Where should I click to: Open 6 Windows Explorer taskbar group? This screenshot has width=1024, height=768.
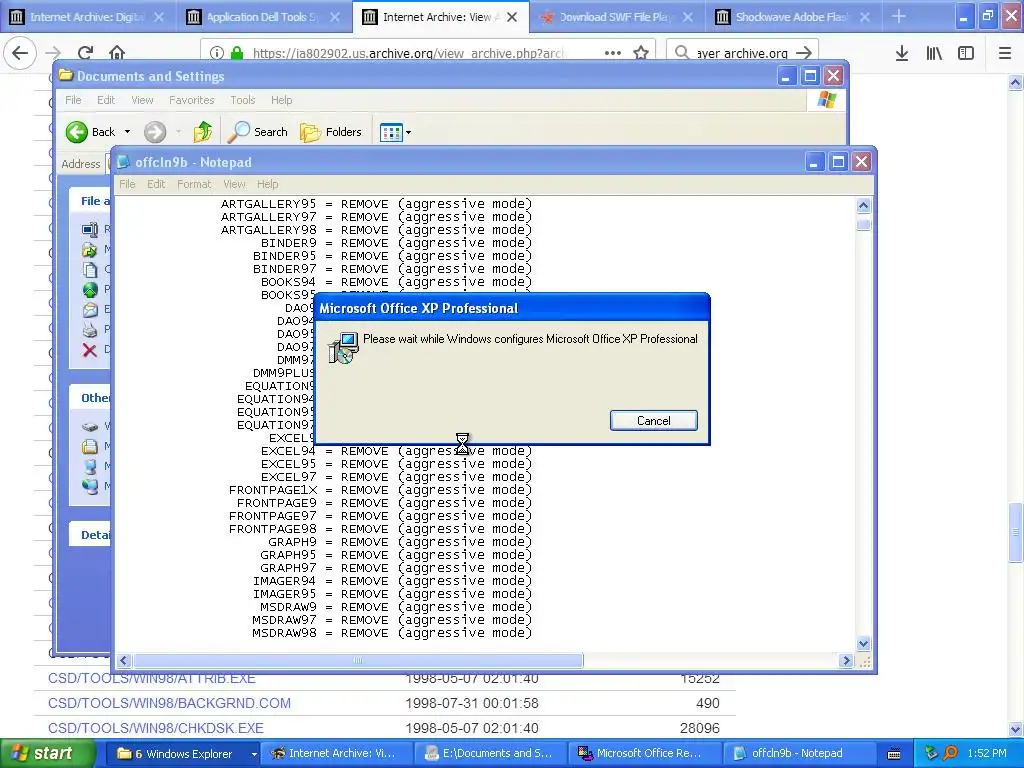tap(185, 754)
